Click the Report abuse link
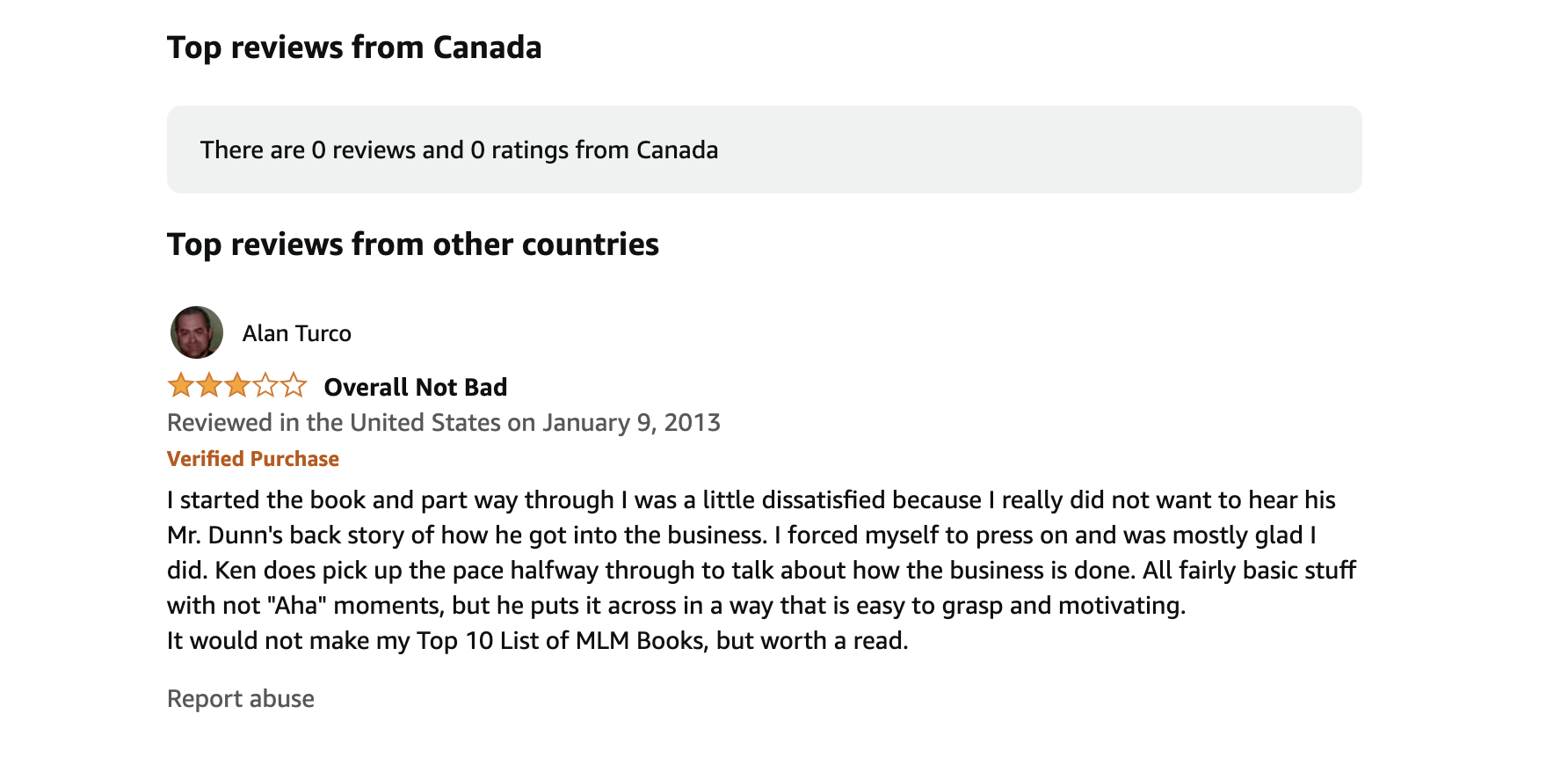This screenshot has height=765, width=1568. tap(241, 698)
